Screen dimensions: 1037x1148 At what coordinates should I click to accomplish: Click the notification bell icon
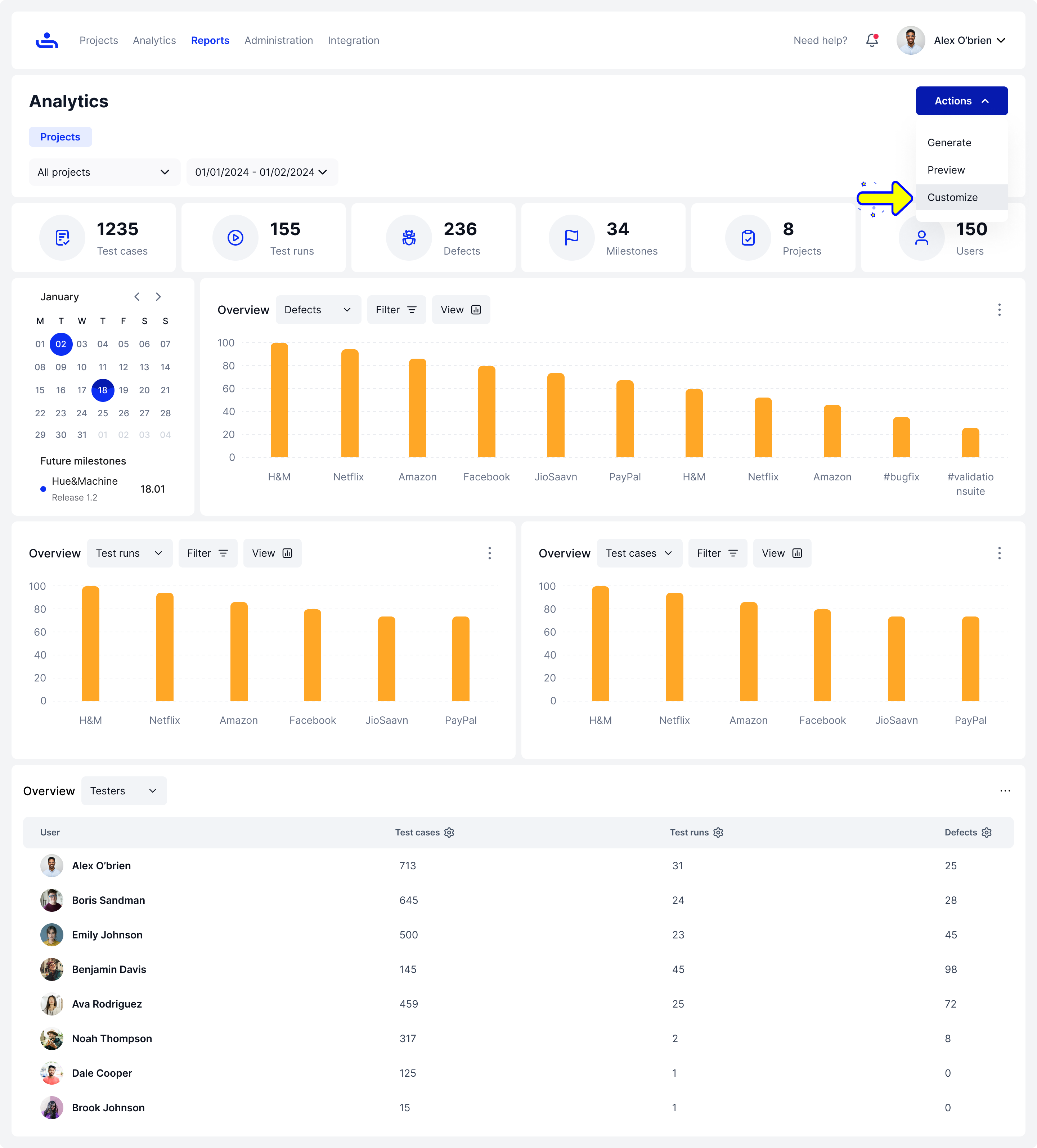point(871,40)
